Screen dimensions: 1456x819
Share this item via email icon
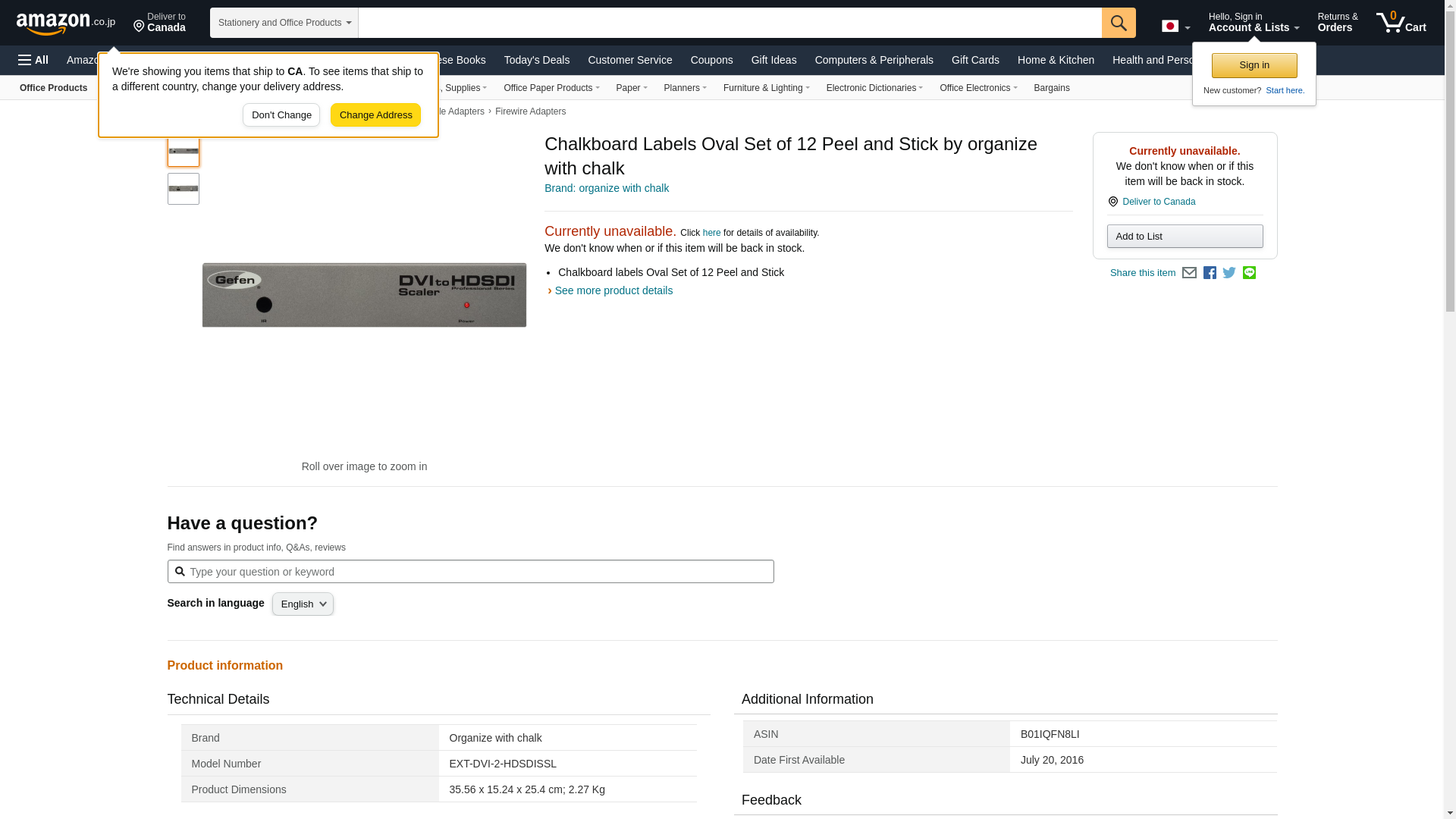[1189, 273]
